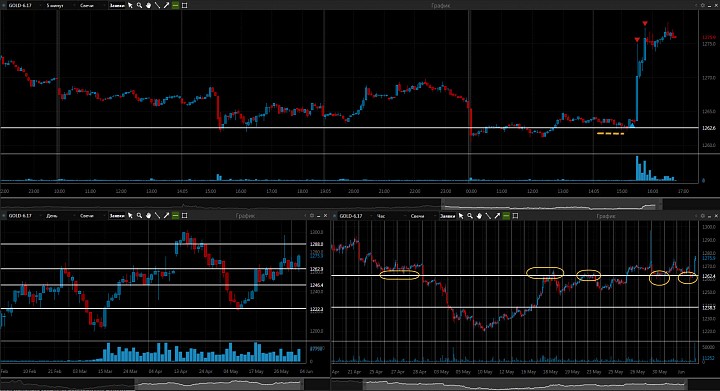Activate the zoom magnifier in the daily chart
The image size is (720, 391).
tap(139, 215)
